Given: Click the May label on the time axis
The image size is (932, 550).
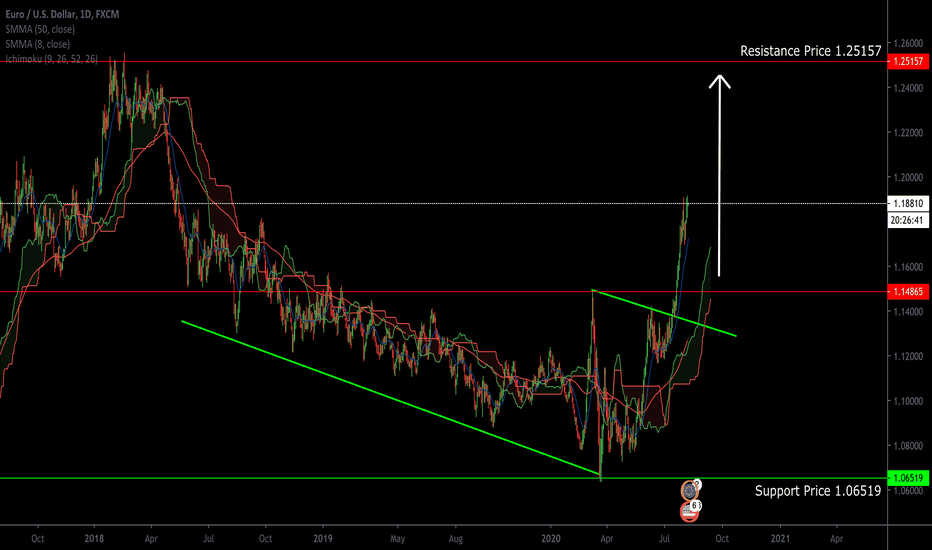Looking at the screenshot, I should pyautogui.click(x=398, y=539).
